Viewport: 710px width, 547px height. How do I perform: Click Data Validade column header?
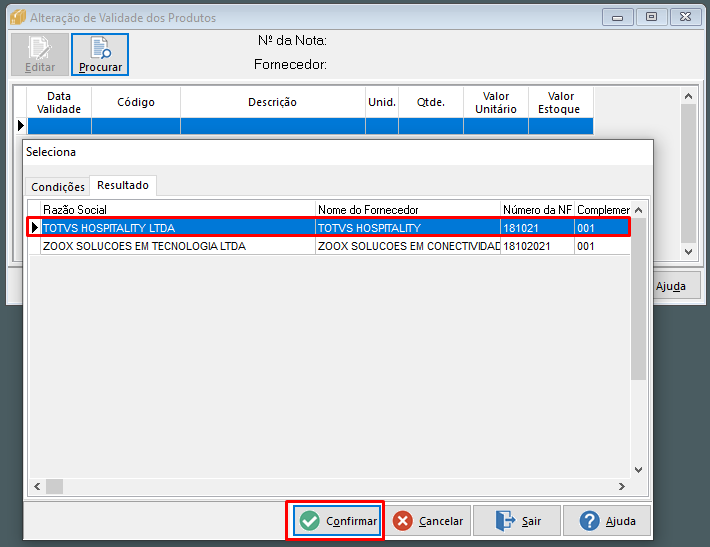59,102
